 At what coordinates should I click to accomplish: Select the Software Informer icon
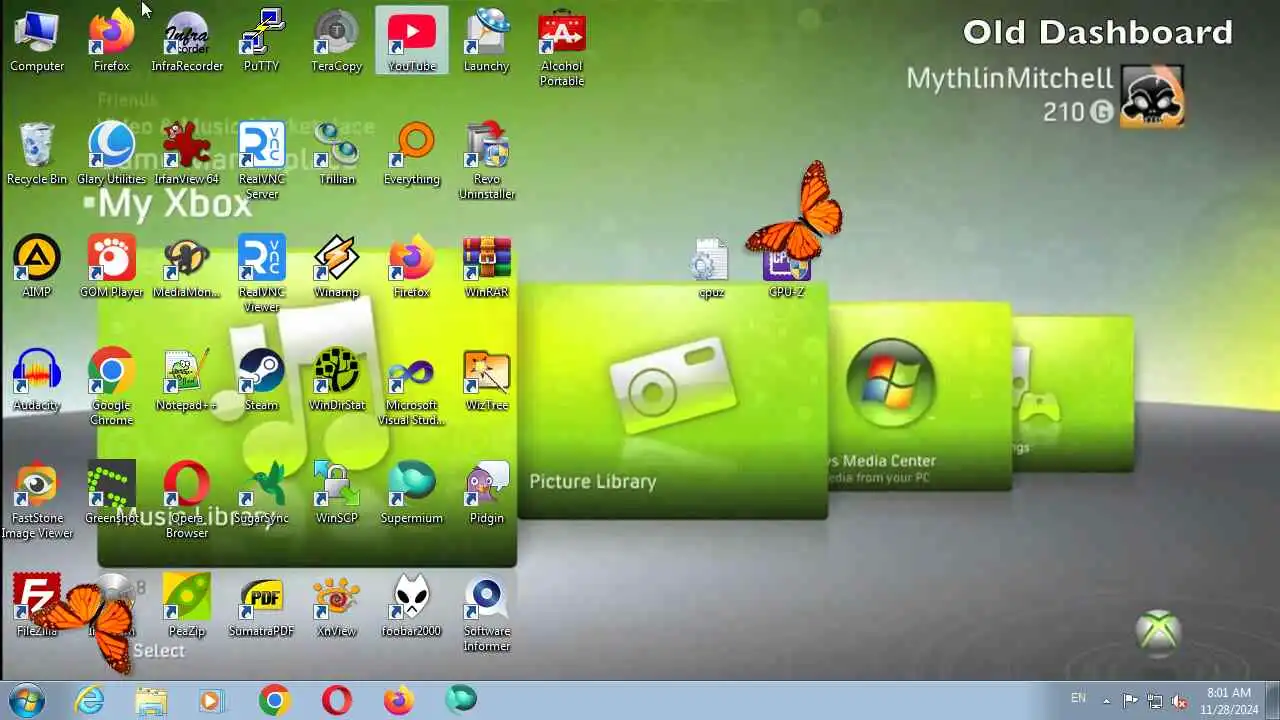click(x=487, y=614)
